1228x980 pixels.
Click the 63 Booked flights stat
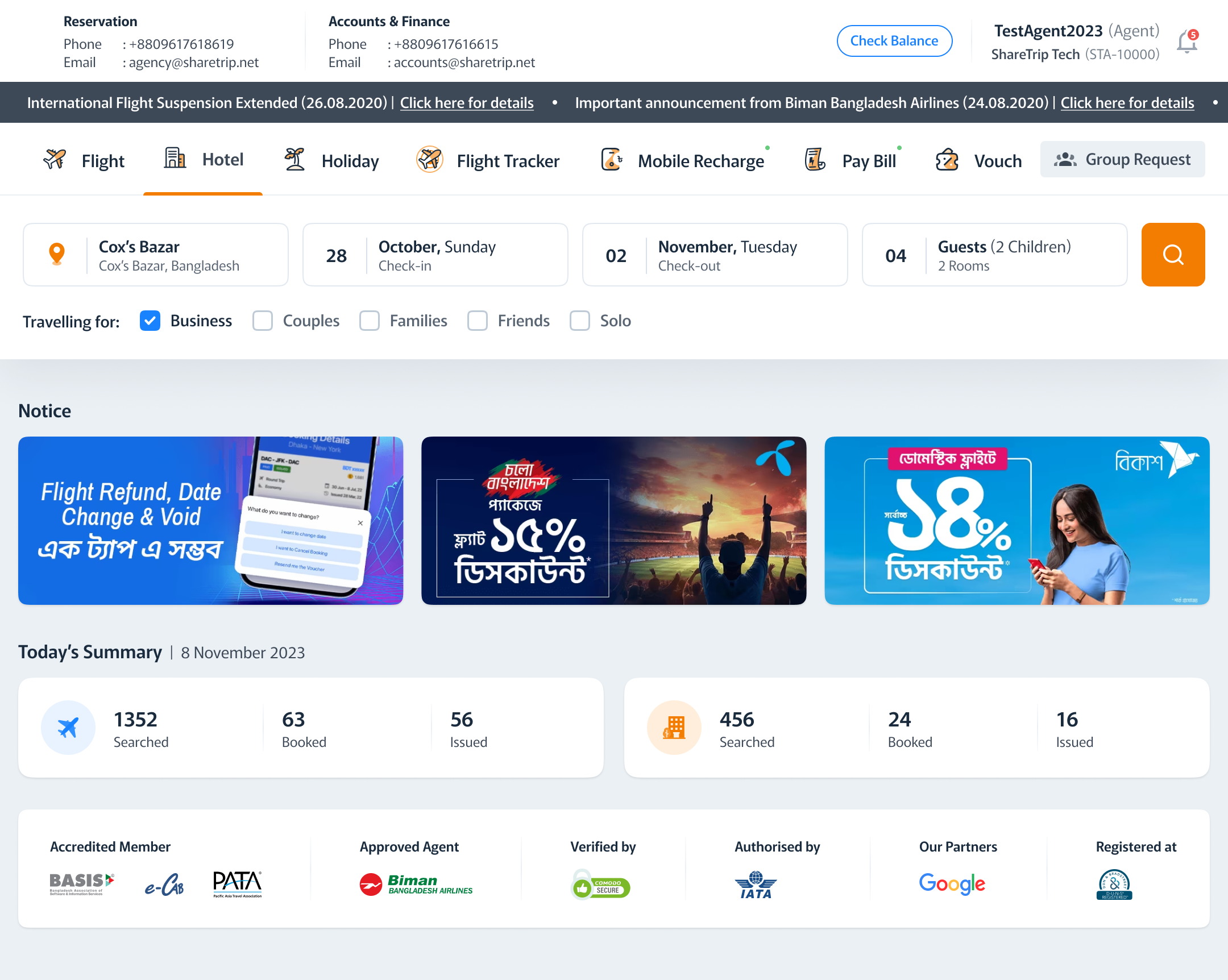pyautogui.click(x=304, y=728)
